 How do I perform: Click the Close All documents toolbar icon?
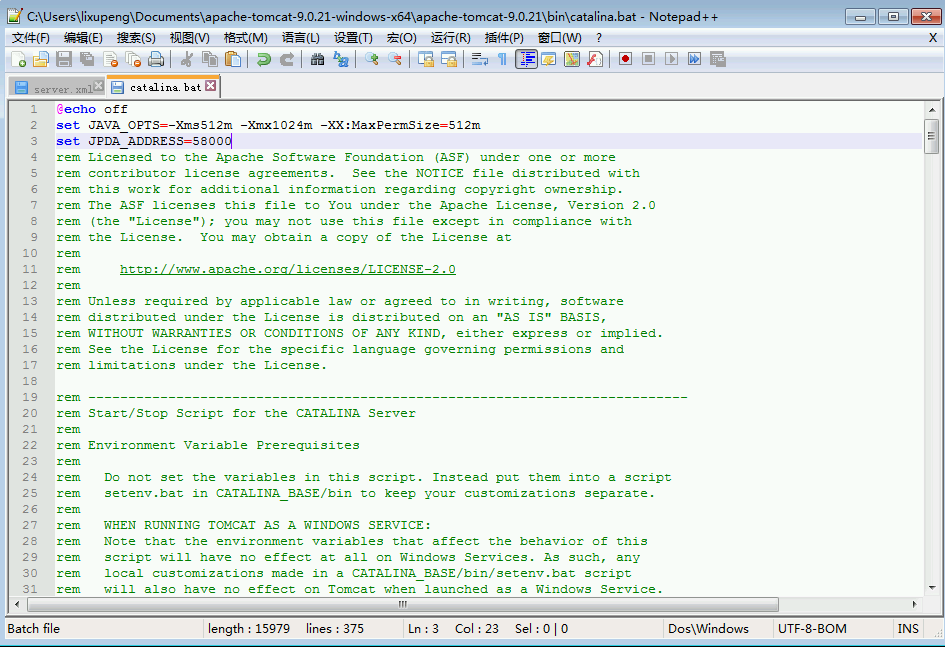click(x=133, y=59)
